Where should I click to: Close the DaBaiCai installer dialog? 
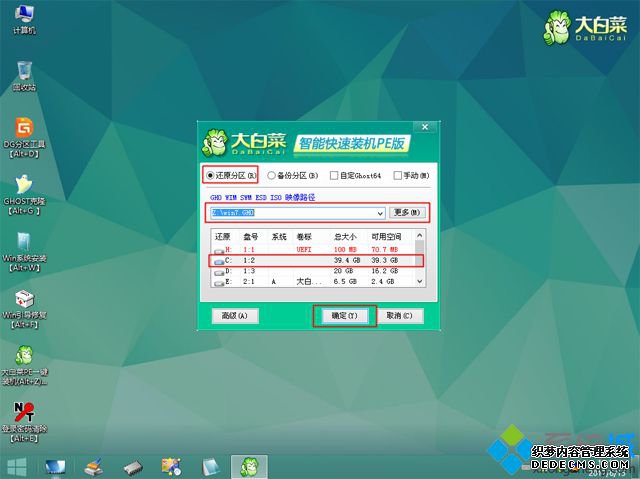coord(425,127)
